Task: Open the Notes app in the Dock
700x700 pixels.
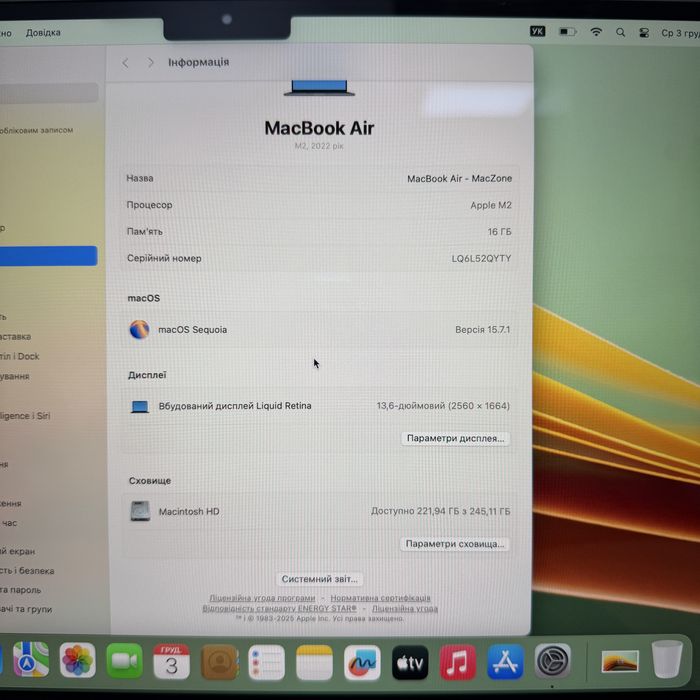Action: click(314, 663)
